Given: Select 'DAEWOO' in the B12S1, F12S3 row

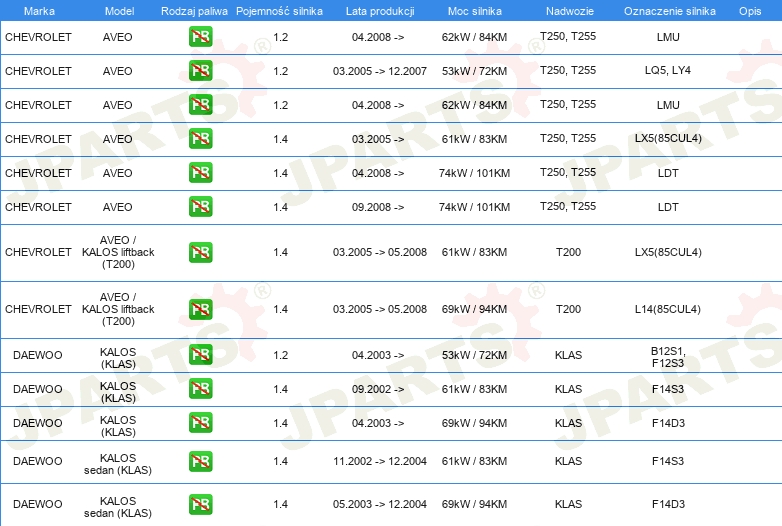Looking at the screenshot, I should 38,355.
